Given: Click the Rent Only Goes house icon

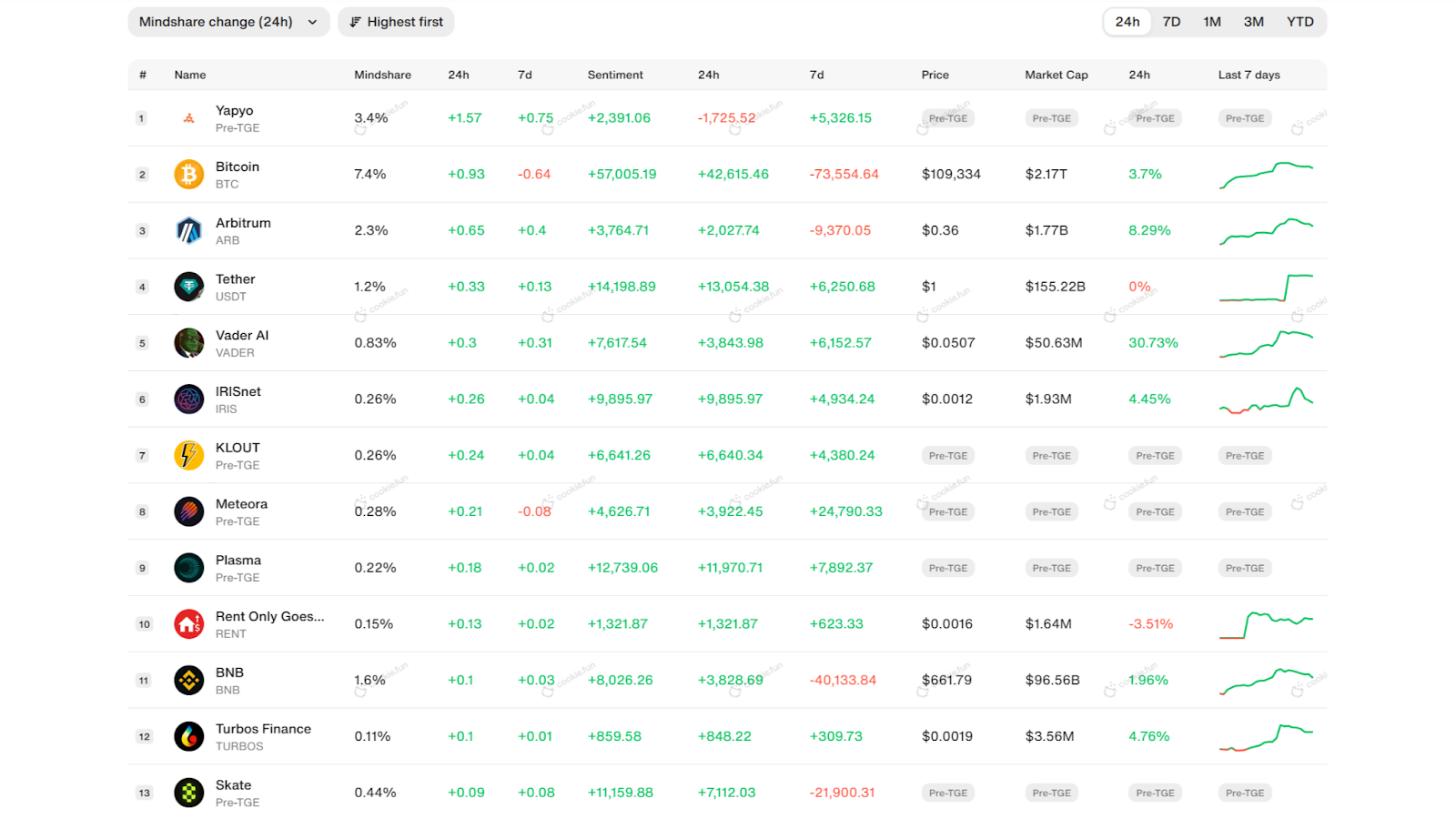Looking at the screenshot, I should click(189, 624).
